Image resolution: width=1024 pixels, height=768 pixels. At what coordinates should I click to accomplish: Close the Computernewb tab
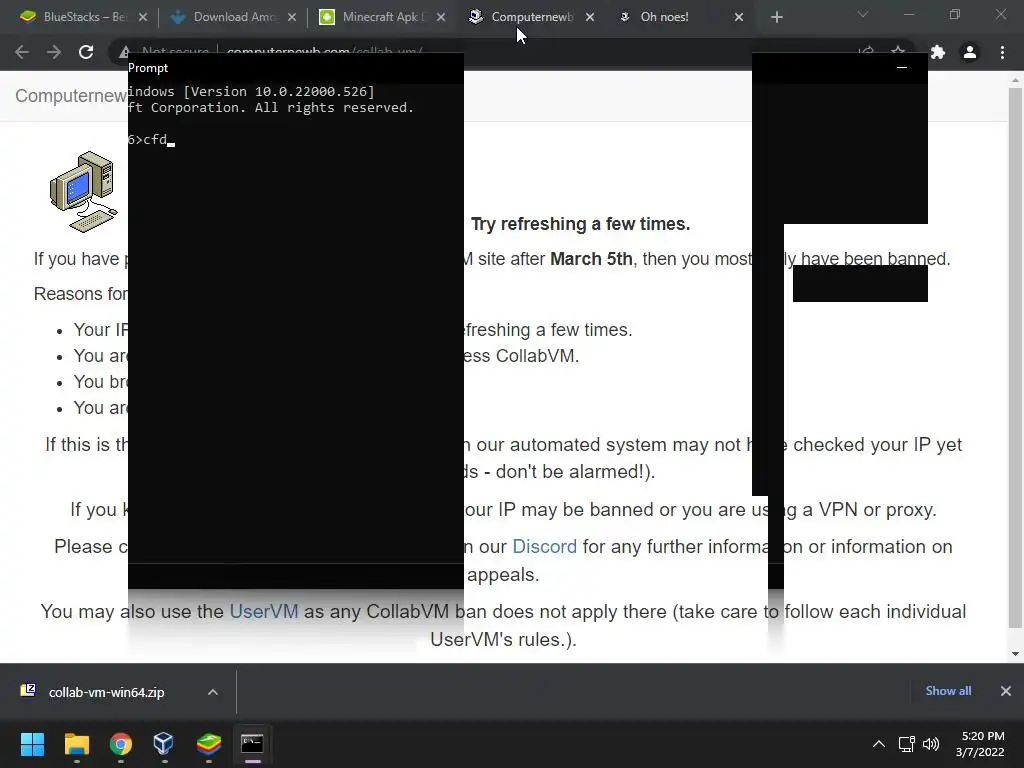pos(590,18)
